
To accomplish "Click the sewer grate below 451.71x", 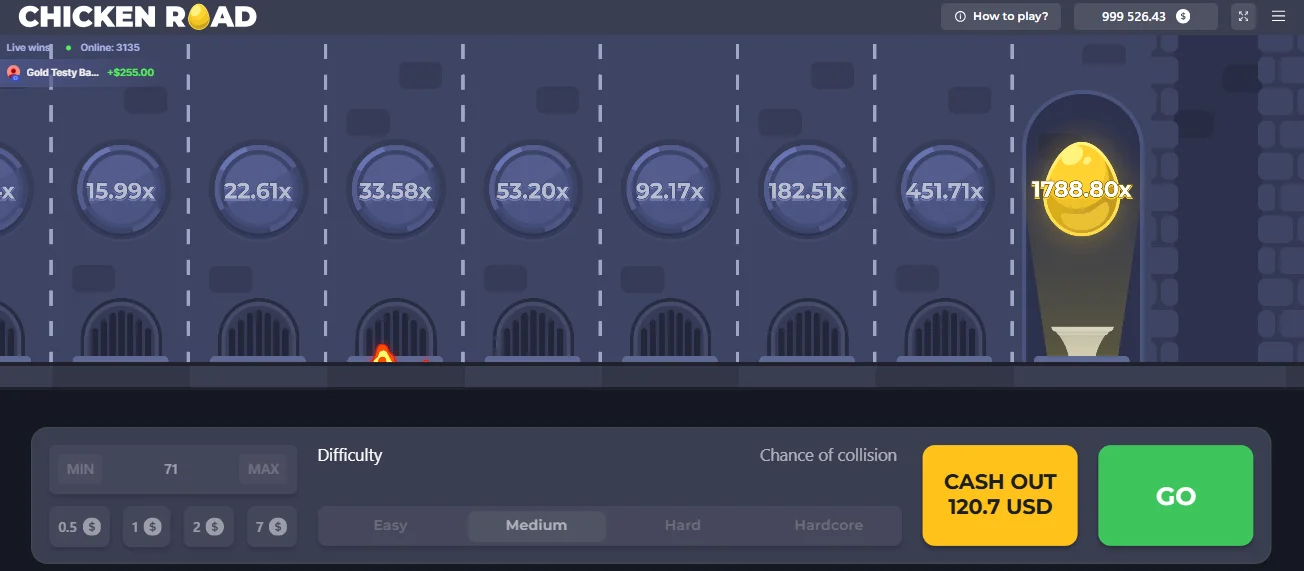I will [x=945, y=329].
